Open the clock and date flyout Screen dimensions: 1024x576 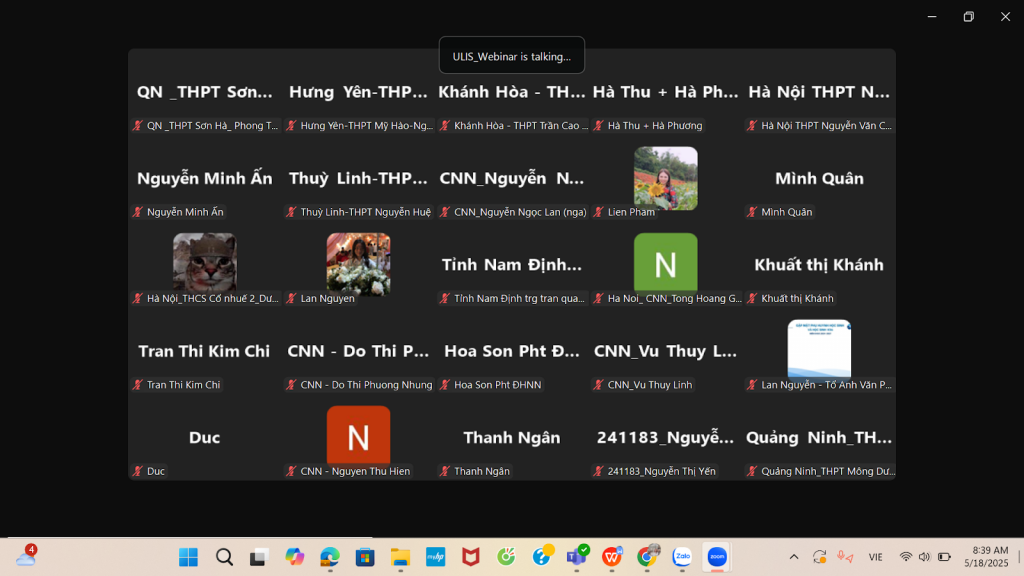(x=989, y=557)
